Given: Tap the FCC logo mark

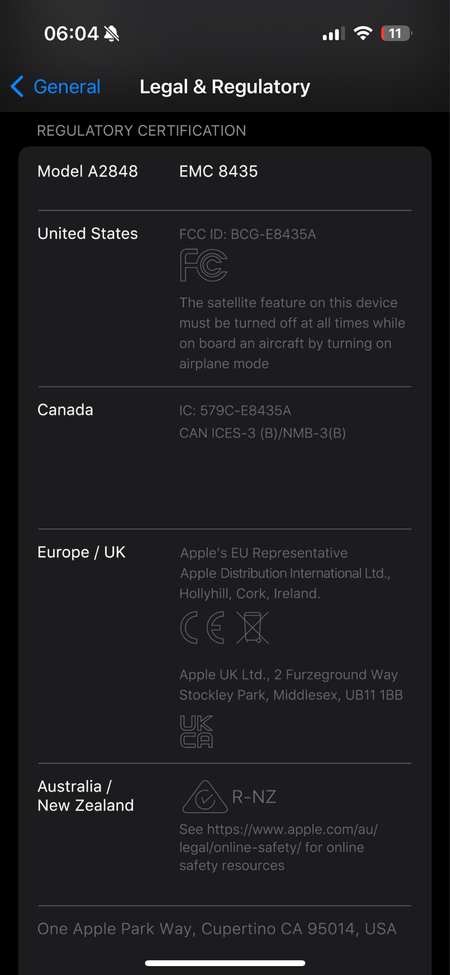Looking at the screenshot, I should point(203,266).
